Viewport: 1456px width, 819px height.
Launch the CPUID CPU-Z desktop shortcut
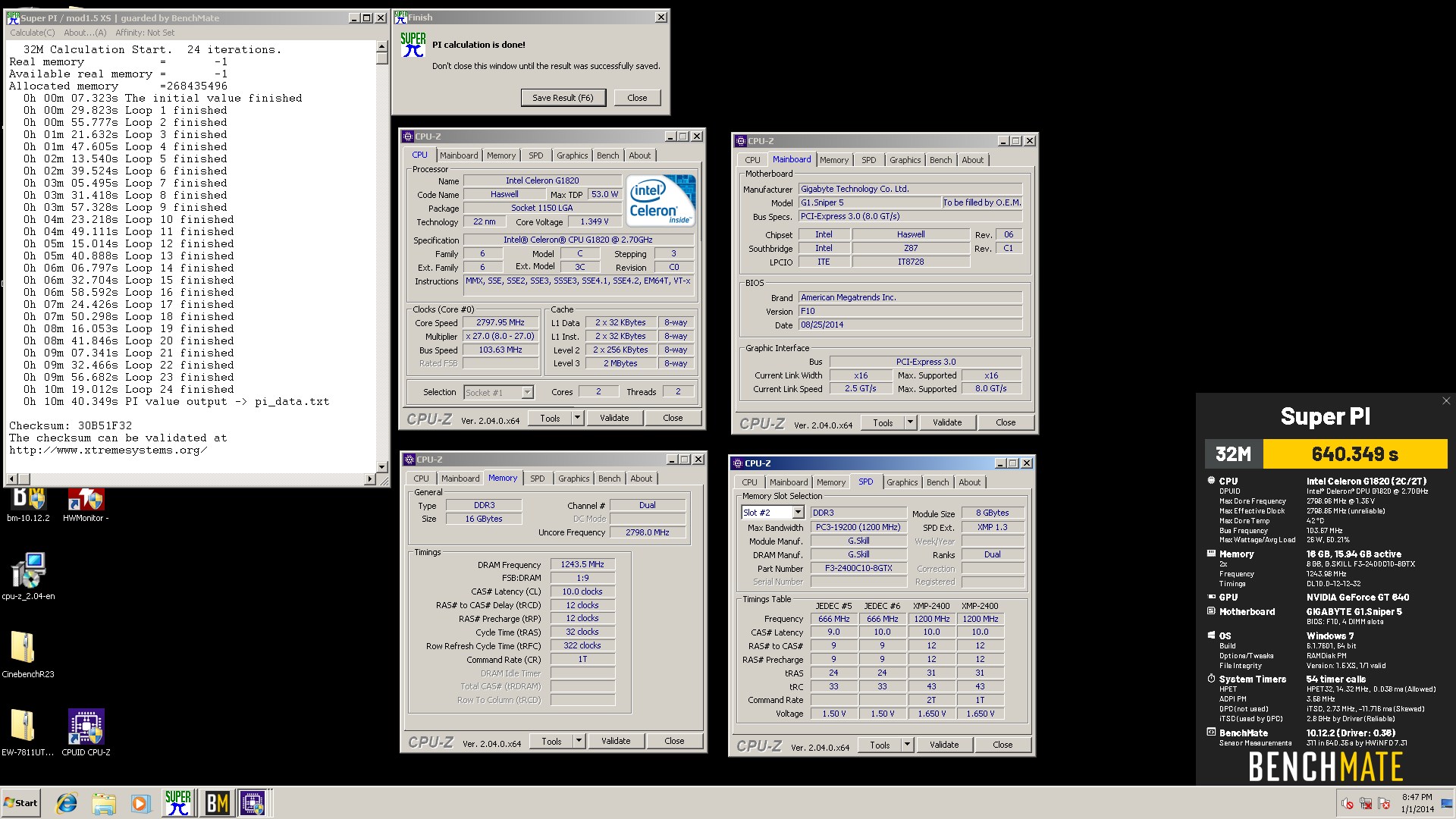tap(86, 732)
